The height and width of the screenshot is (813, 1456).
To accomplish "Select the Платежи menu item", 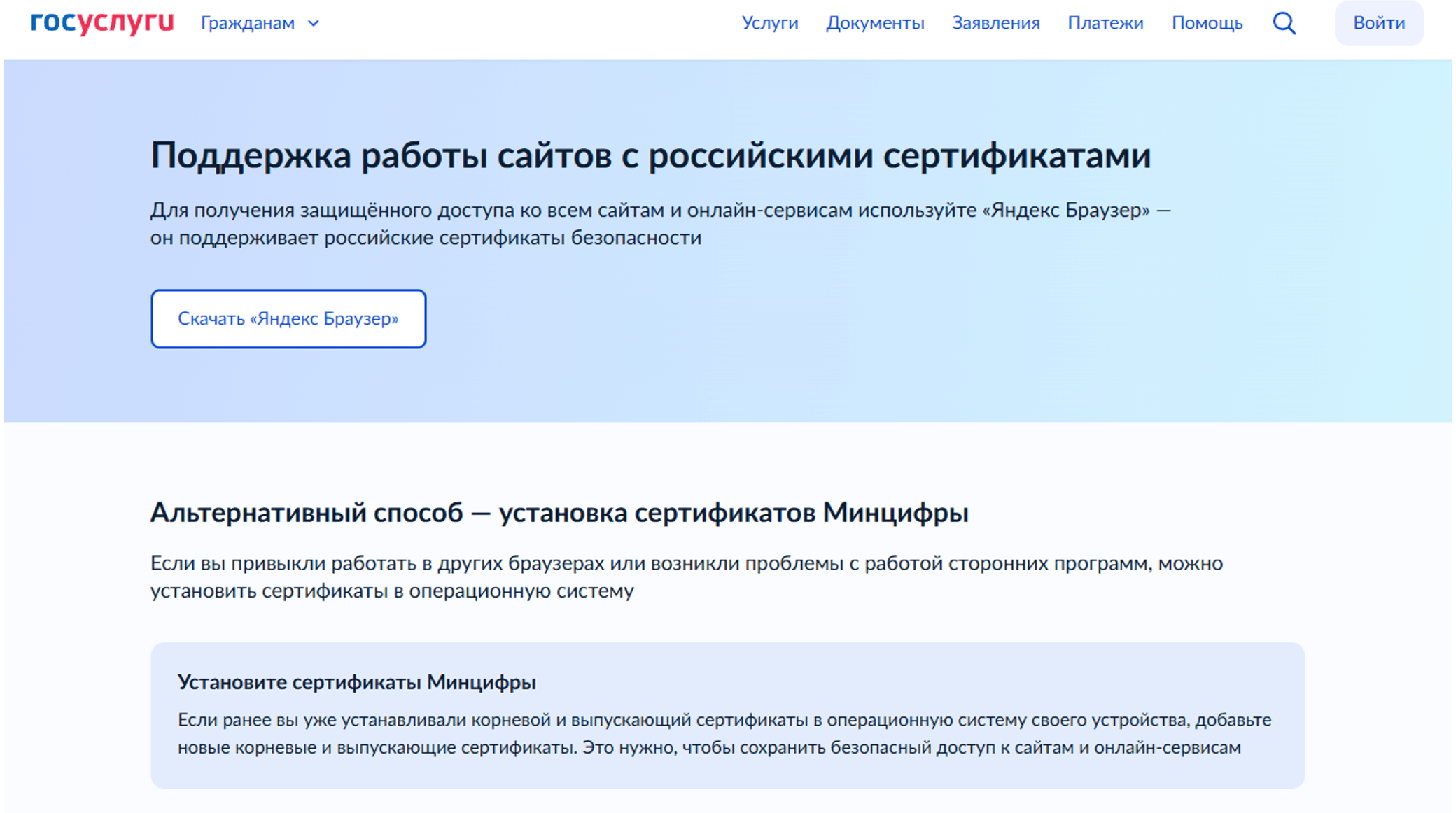I will (x=1105, y=23).
